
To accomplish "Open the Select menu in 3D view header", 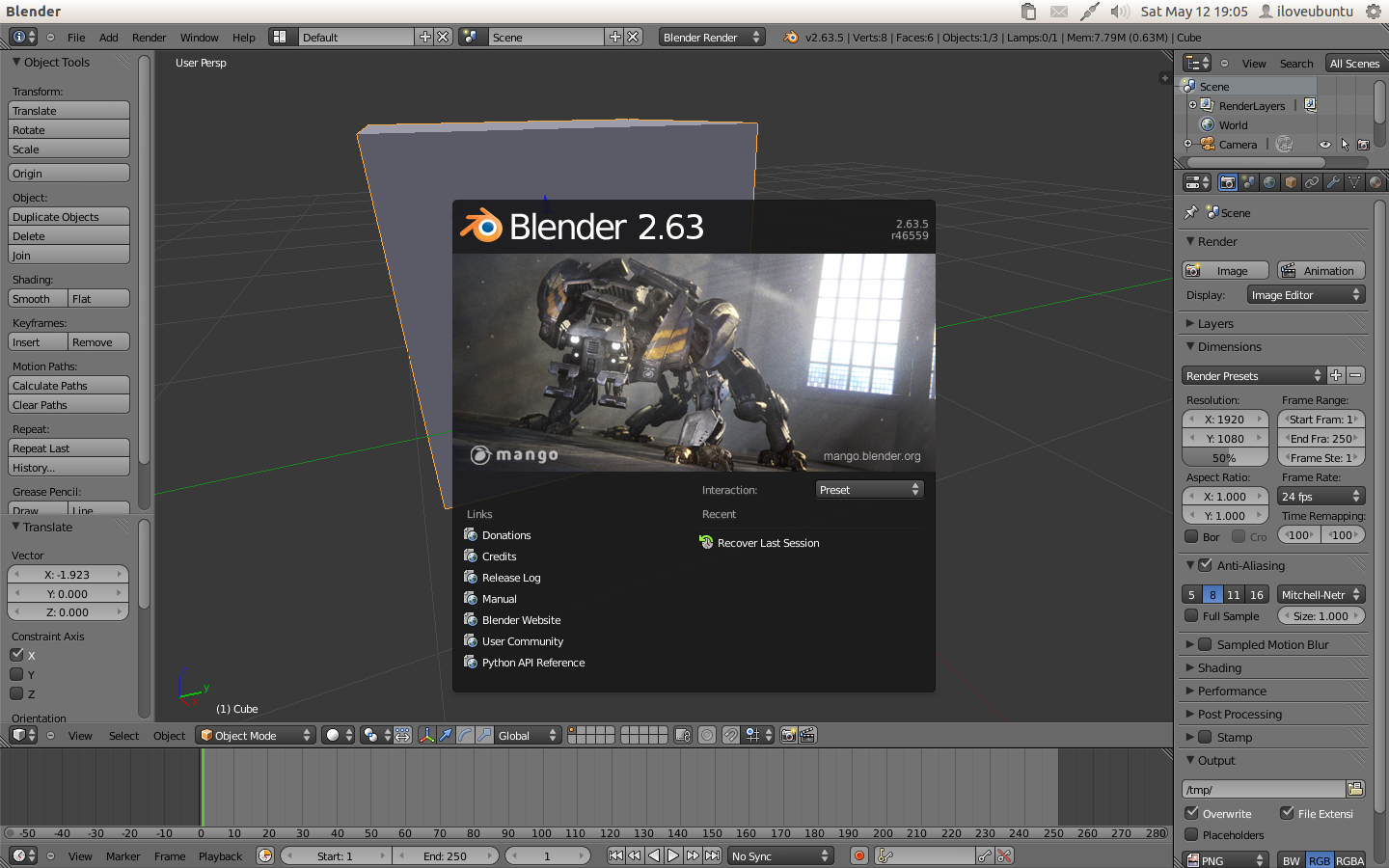I will [x=123, y=736].
